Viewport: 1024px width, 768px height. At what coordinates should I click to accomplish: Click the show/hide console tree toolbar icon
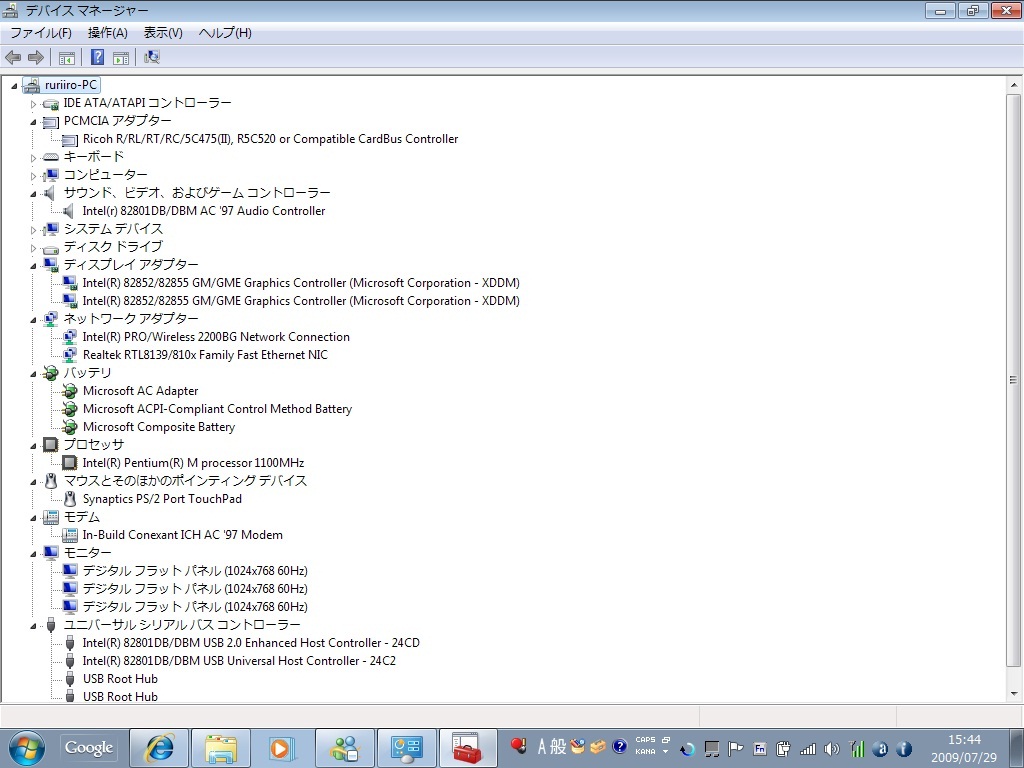[67, 57]
